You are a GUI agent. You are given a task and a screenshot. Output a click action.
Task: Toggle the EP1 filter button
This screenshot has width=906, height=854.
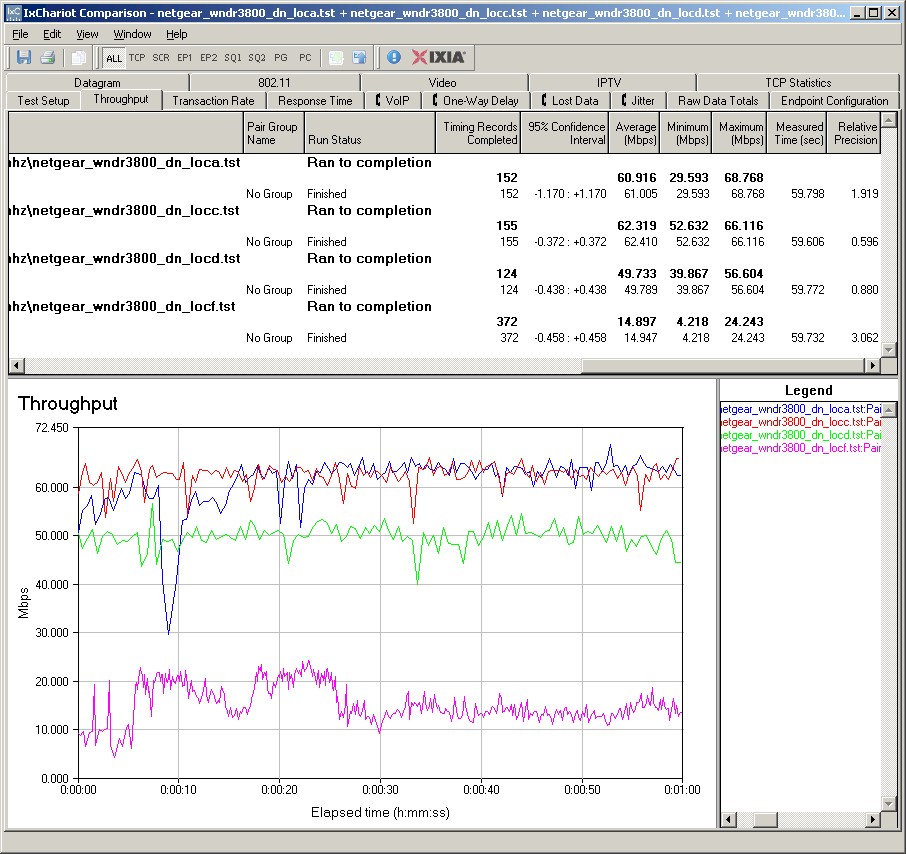click(184, 58)
